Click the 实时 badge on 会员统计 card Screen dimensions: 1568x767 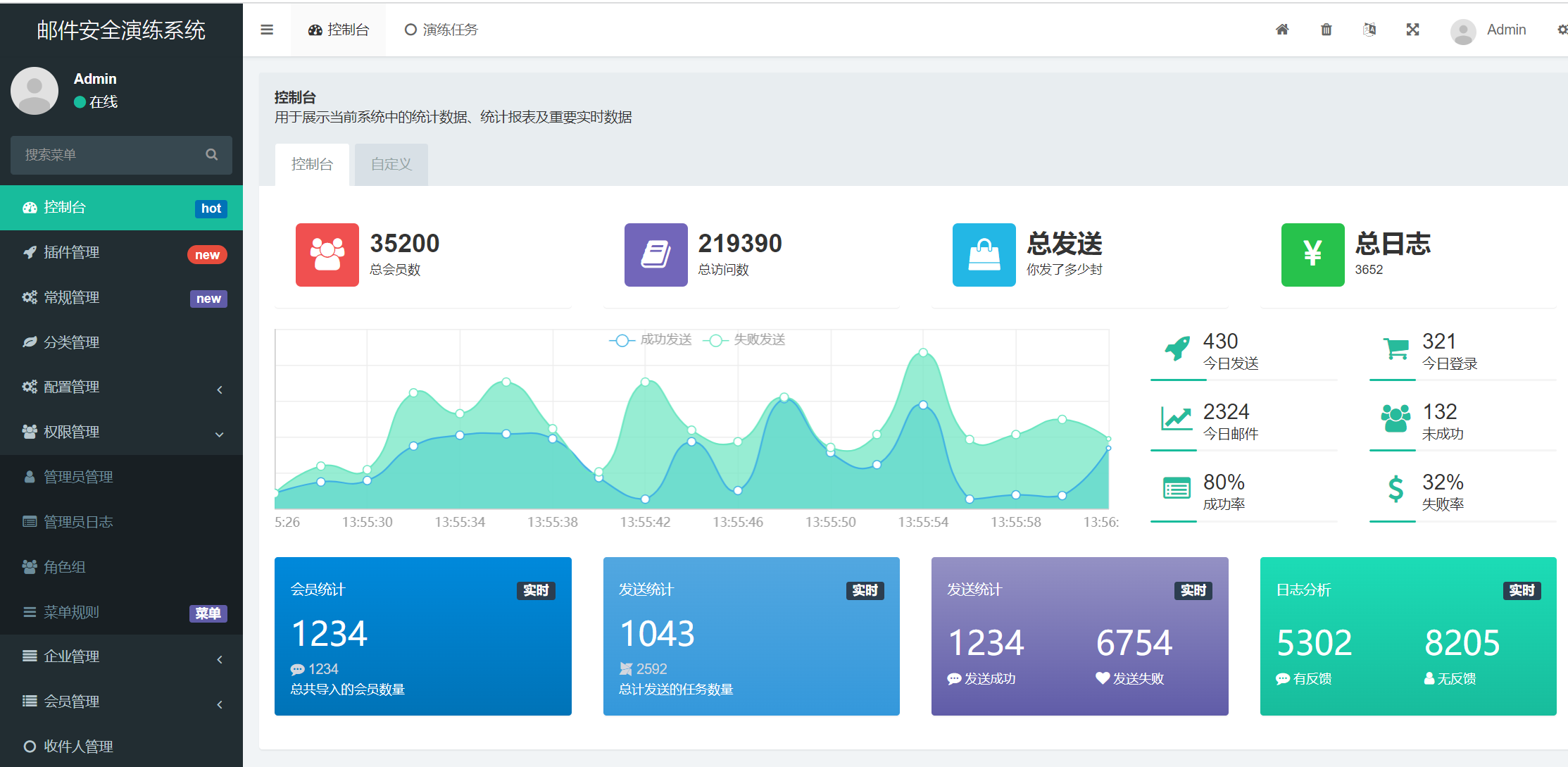(536, 590)
